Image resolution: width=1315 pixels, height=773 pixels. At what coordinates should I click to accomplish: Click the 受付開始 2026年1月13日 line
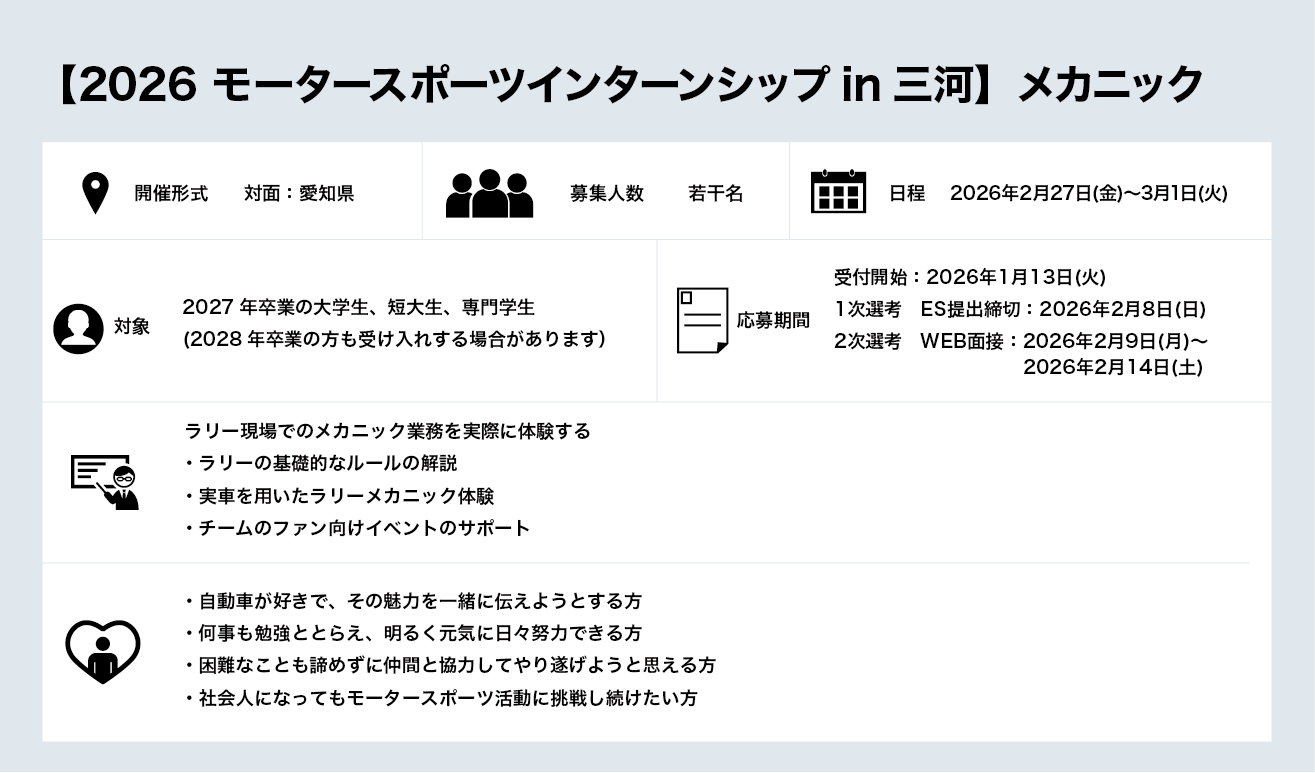click(x=969, y=277)
